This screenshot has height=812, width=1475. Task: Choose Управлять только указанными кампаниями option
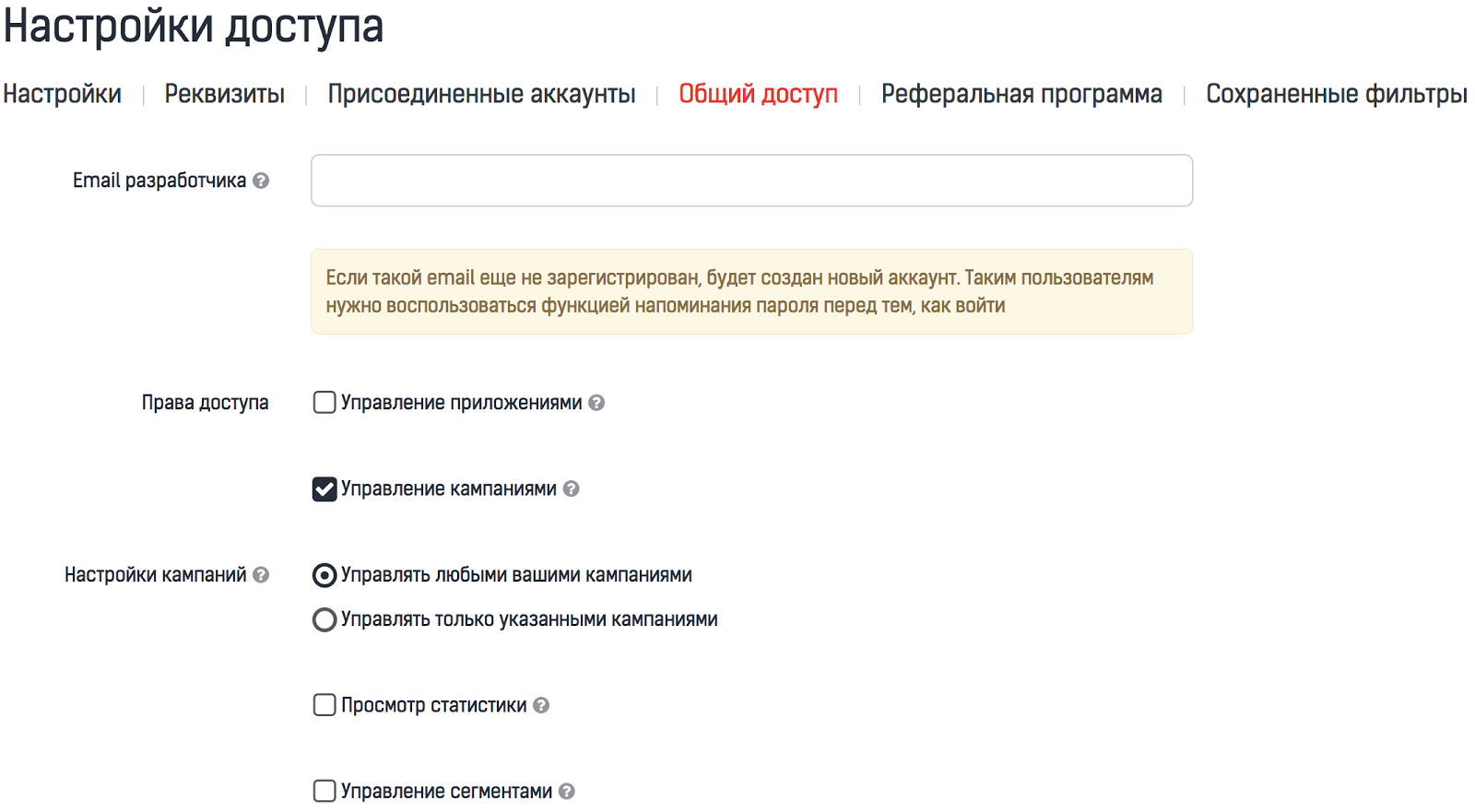point(324,619)
